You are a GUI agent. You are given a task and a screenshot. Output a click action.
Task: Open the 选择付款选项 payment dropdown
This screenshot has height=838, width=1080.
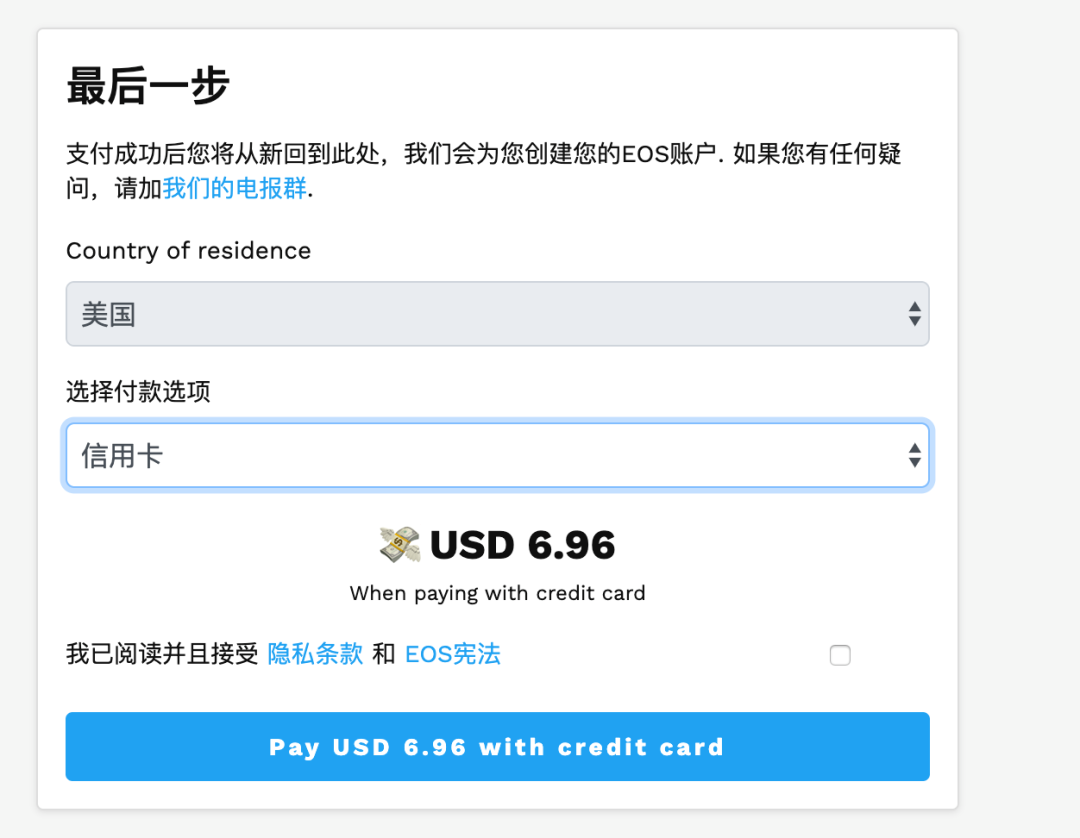pyautogui.click(x=497, y=455)
